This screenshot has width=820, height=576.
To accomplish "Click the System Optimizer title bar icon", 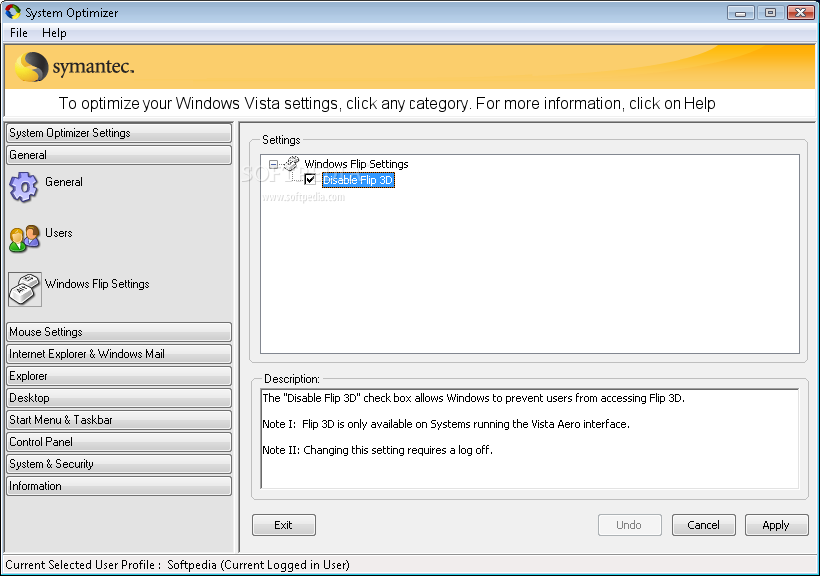I will pyautogui.click(x=13, y=12).
